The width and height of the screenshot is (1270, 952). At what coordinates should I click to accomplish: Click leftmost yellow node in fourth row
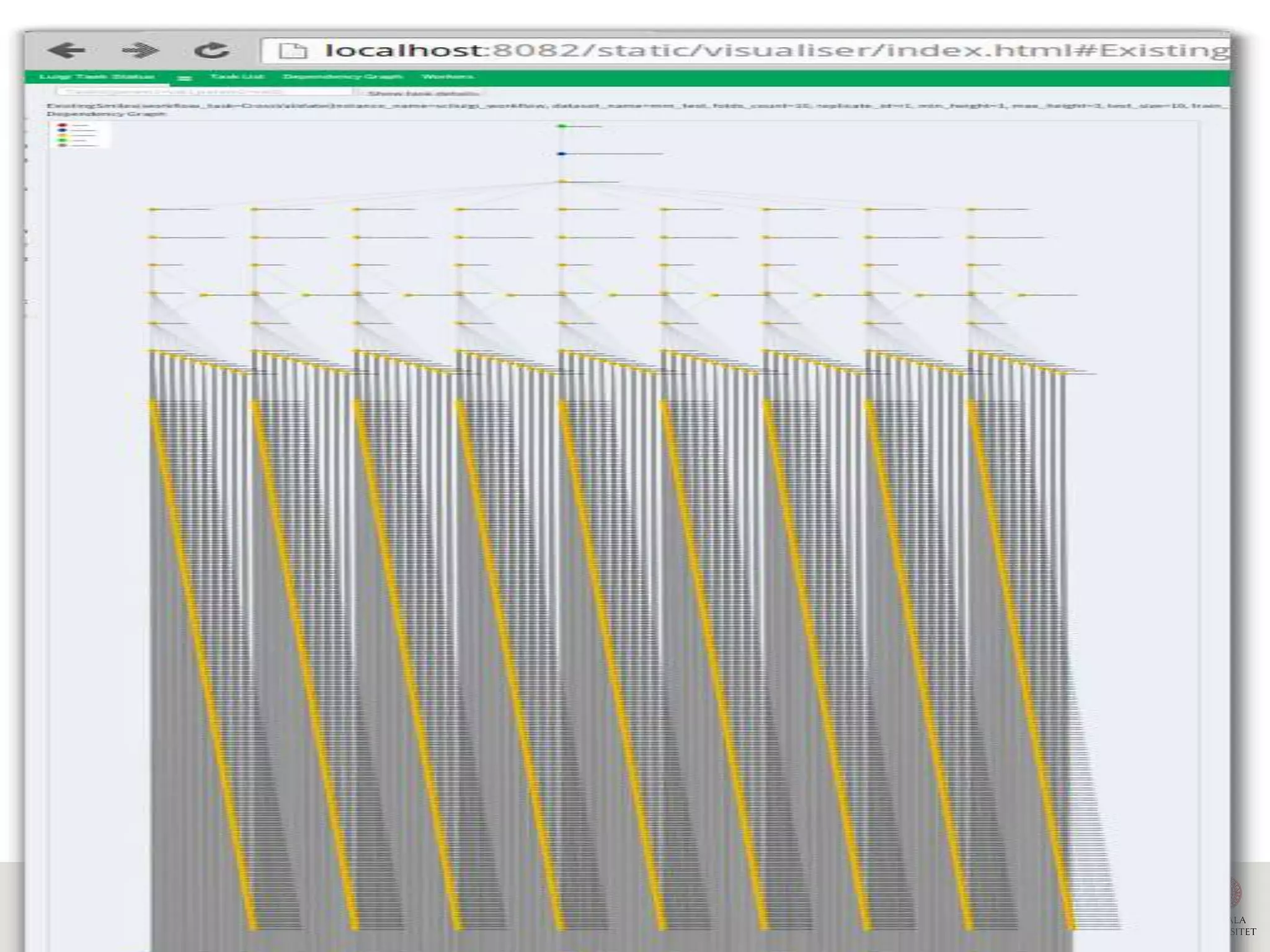pyautogui.click(x=153, y=209)
